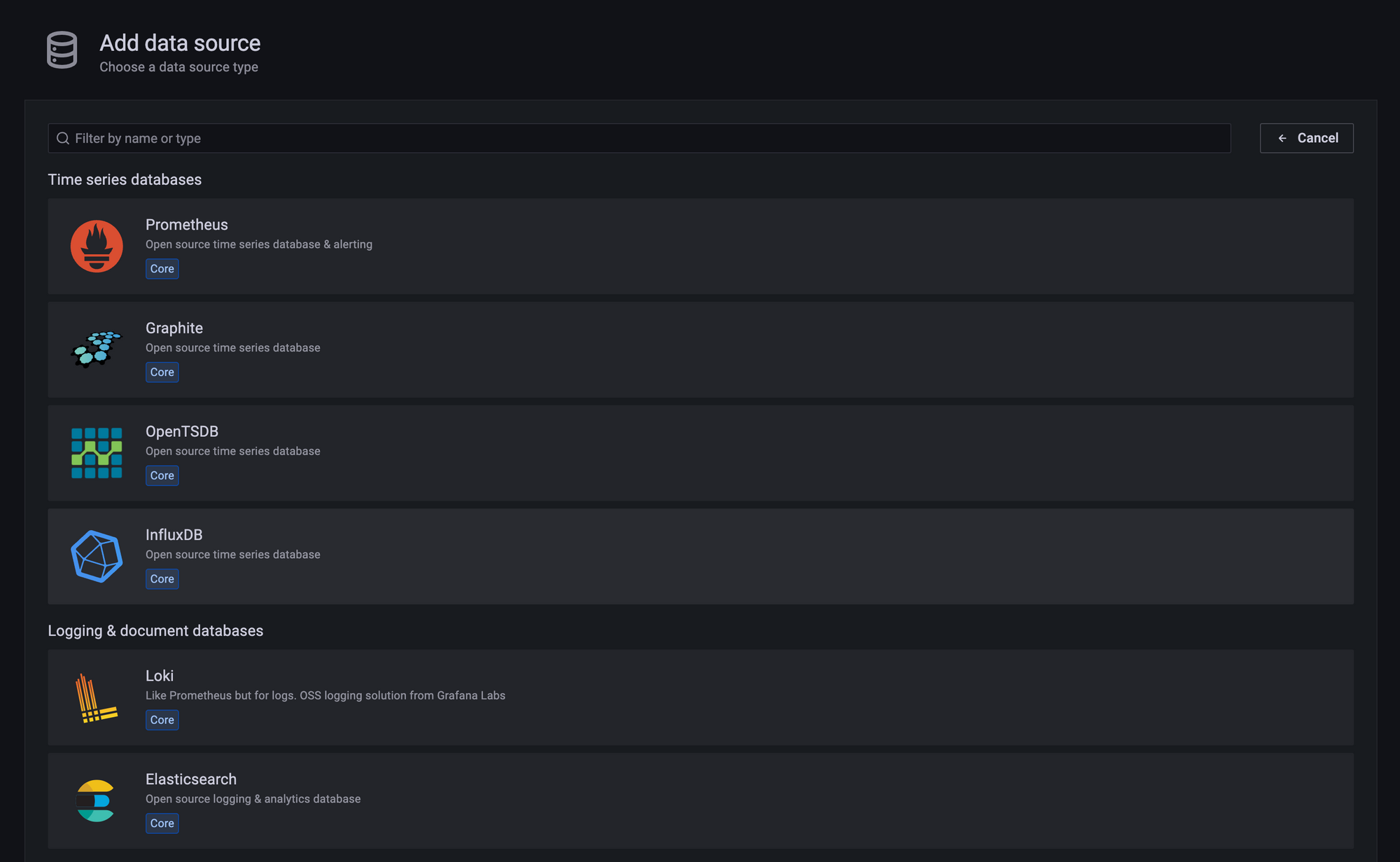Choose the InfluxDB data source title

pos(174,535)
